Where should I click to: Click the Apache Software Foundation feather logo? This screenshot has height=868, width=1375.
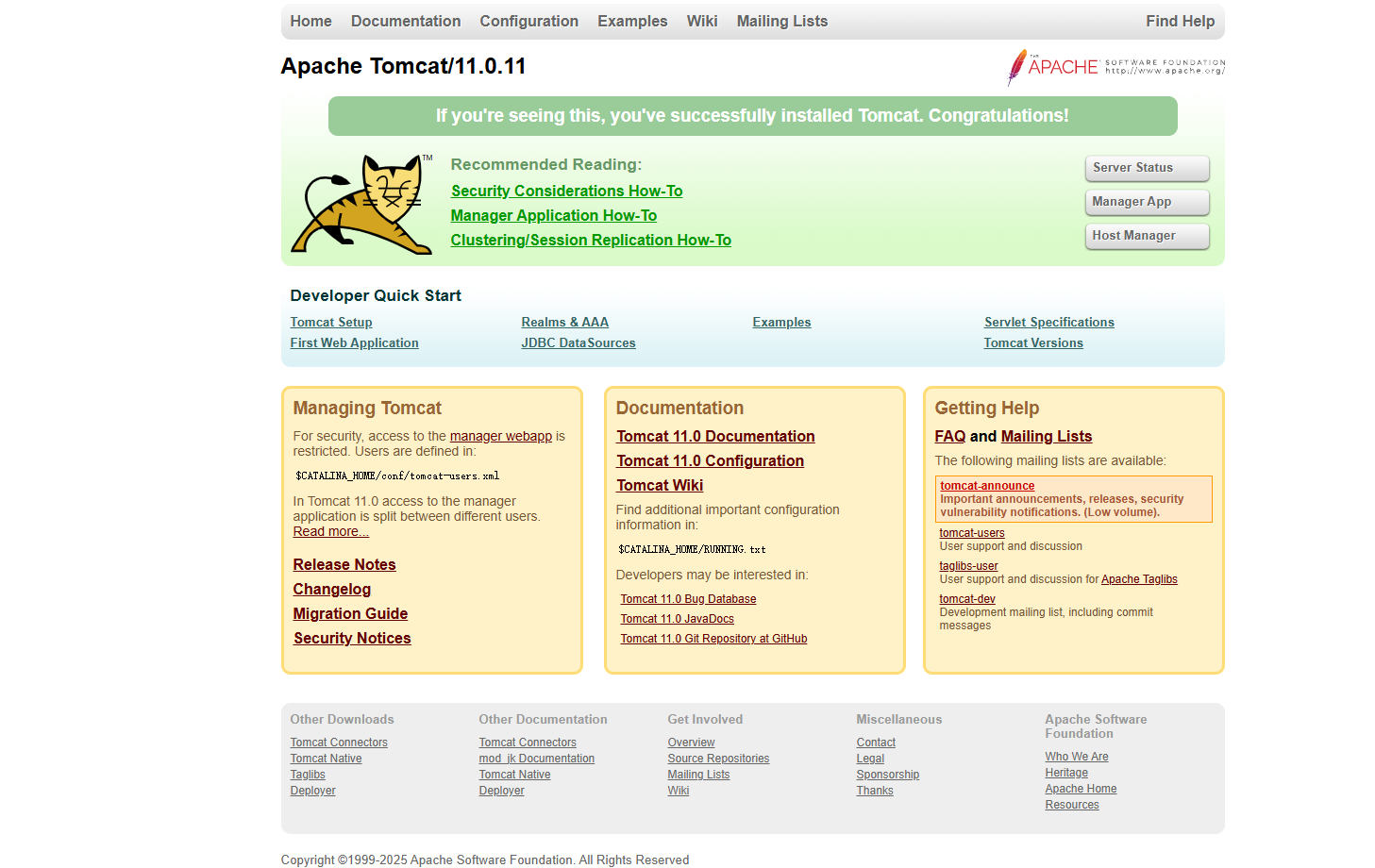[1115, 67]
